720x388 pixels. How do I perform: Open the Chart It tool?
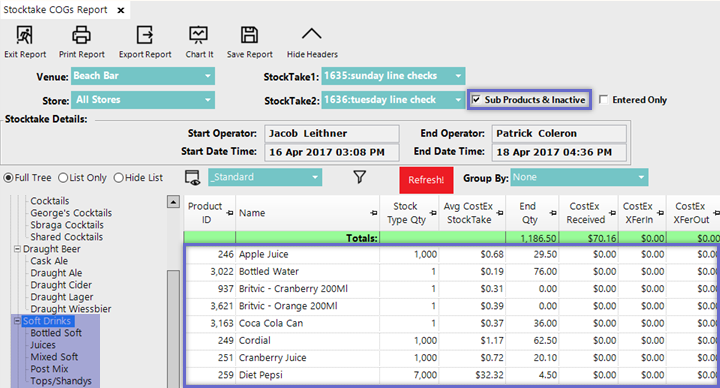pos(199,35)
